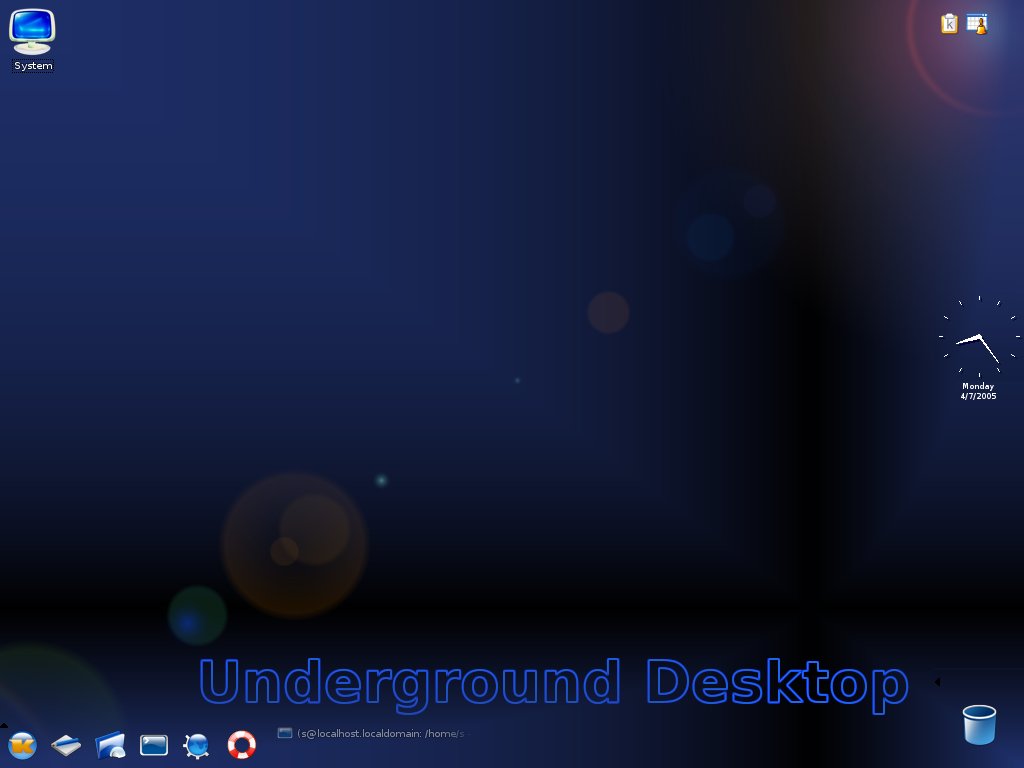Launch the Konqueror web browser globe icon
1024x768 pixels.
[197, 745]
